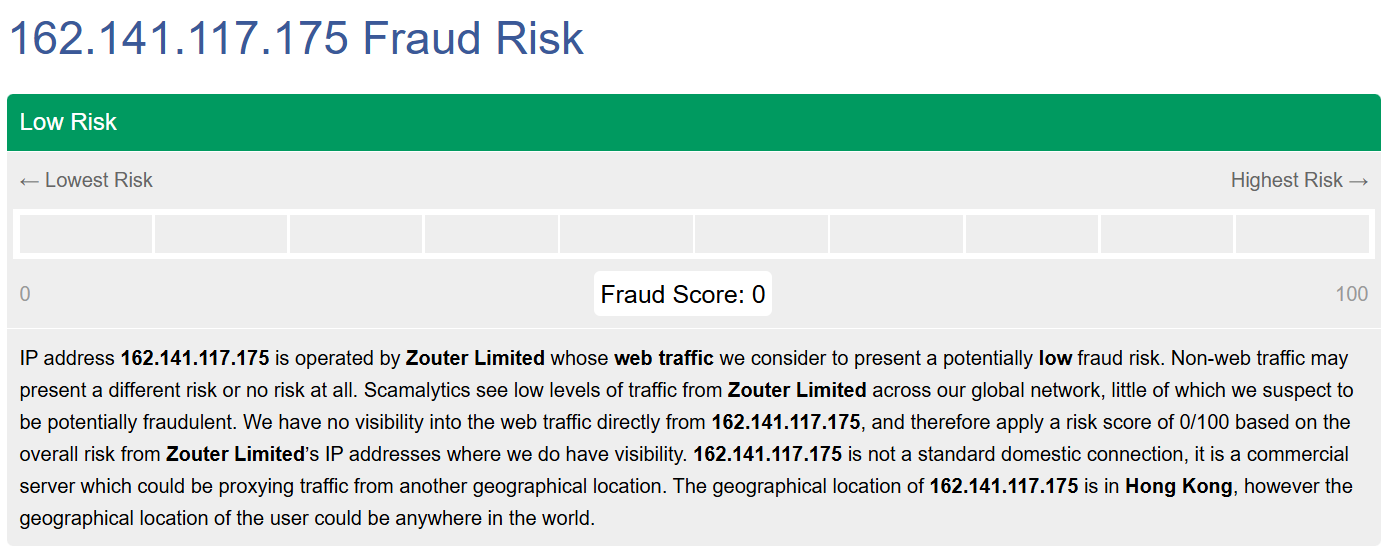Click the seventh risk meter segment
1385x551 pixels.
(896, 234)
